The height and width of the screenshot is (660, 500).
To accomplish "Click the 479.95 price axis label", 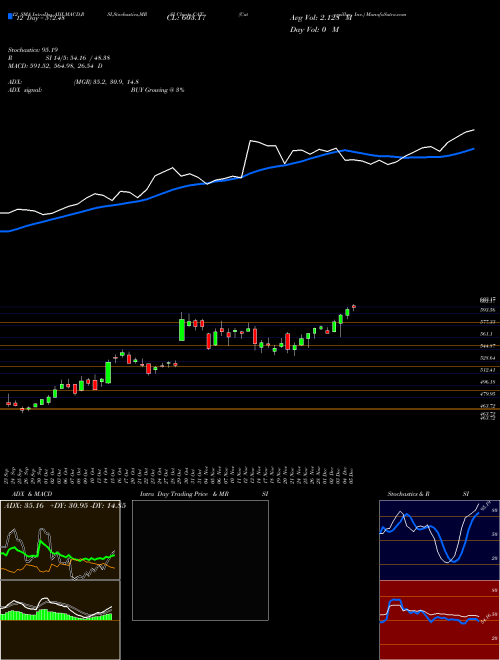I will (x=489, y=394).
